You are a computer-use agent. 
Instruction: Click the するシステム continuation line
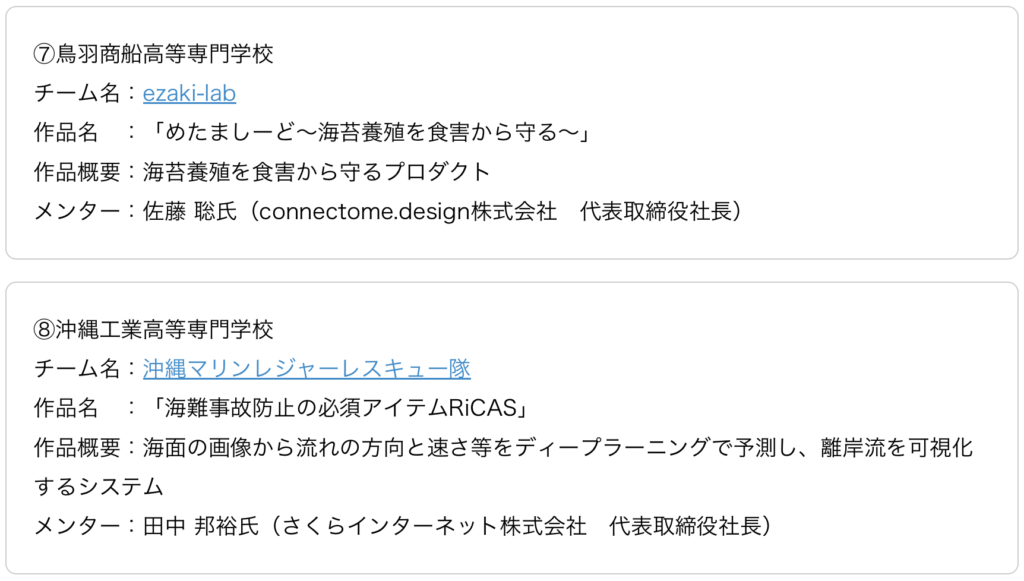[x=99, y=486]
